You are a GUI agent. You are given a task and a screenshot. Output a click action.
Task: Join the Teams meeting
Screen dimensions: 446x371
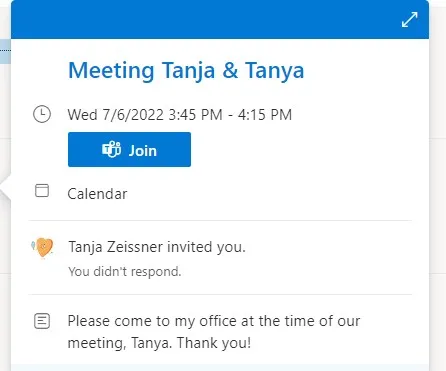[129, 150]
